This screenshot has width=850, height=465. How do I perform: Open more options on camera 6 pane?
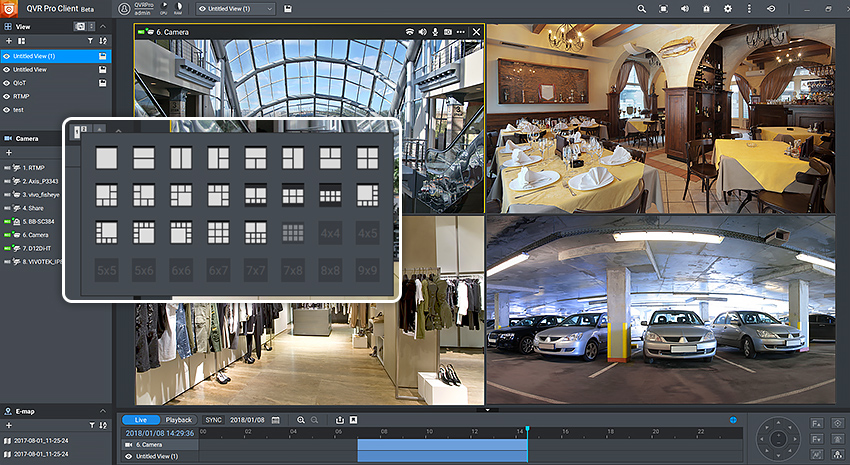click(x=461, y=32)
